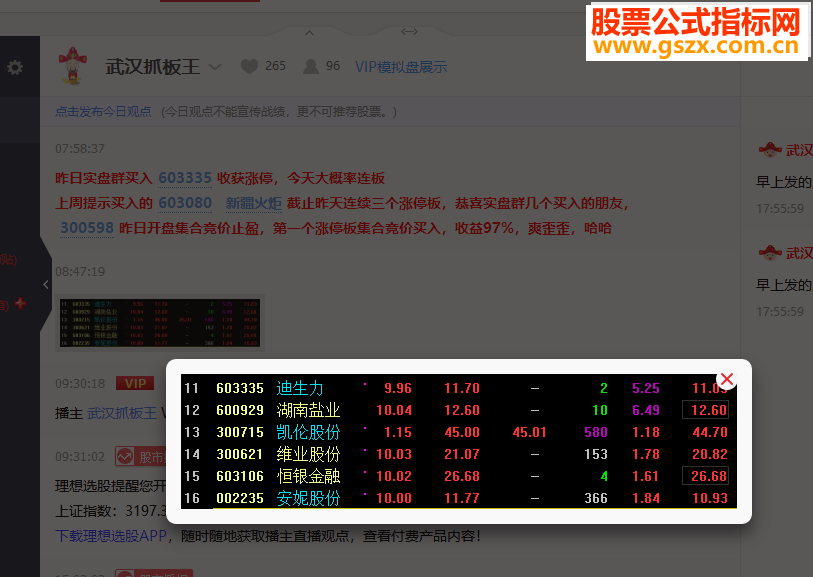Click 点击发布今日观点 link
This screenshot has width=813, height=577.
(x=103, y=111)
